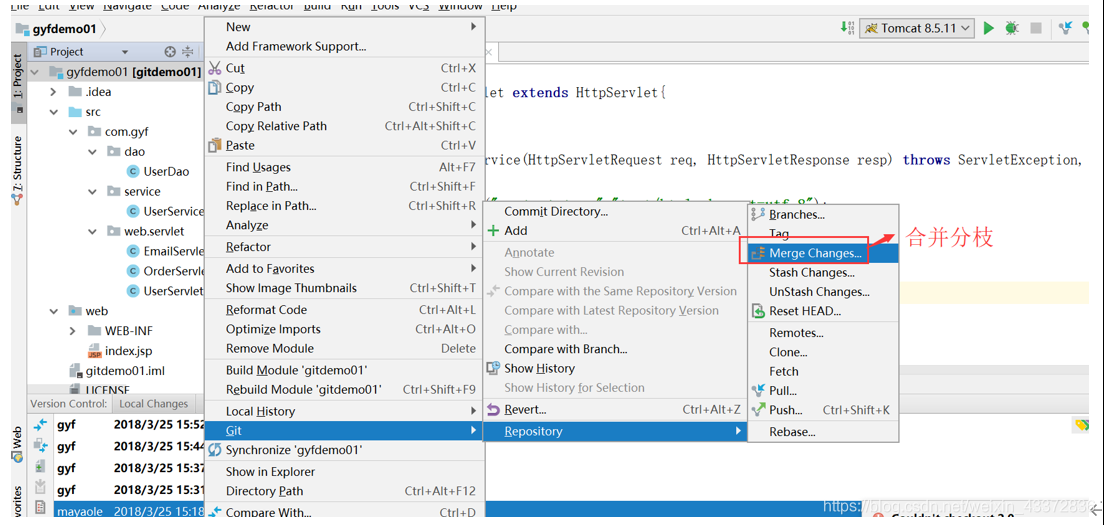Viewport: 1105px width, 525px height.
Task: Select the UserDao class
Action: point(157,171)
